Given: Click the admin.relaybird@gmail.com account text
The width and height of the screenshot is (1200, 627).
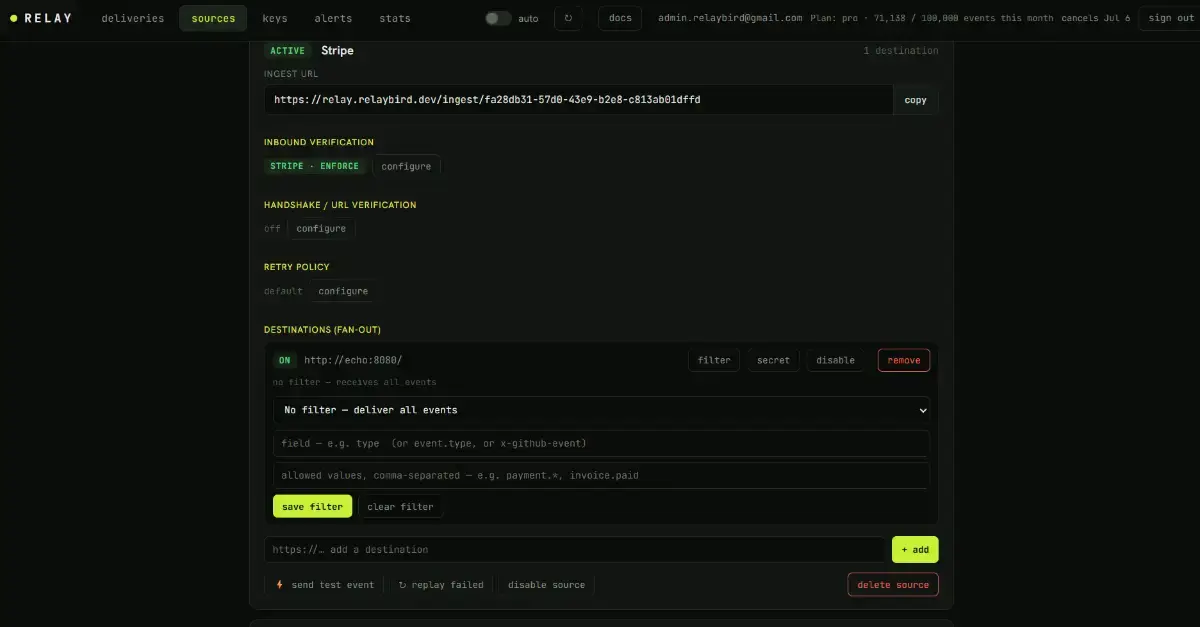Looking at the screenshot, I should click(730, 18).
